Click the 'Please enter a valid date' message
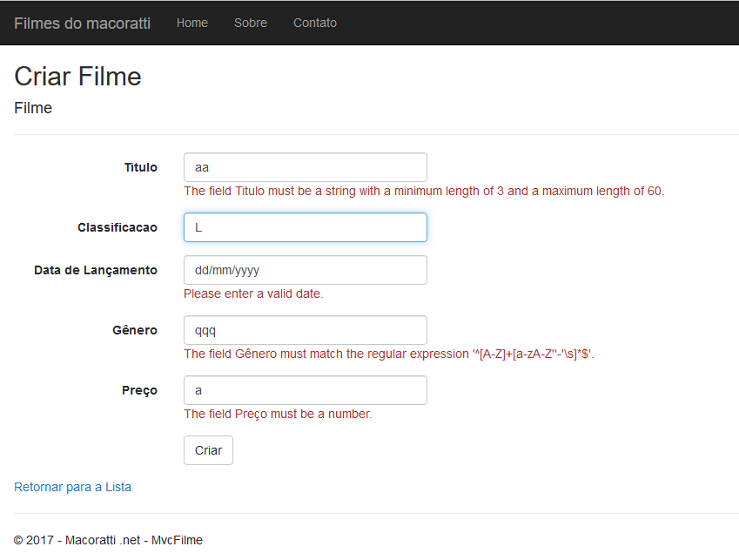 (254, 294)
